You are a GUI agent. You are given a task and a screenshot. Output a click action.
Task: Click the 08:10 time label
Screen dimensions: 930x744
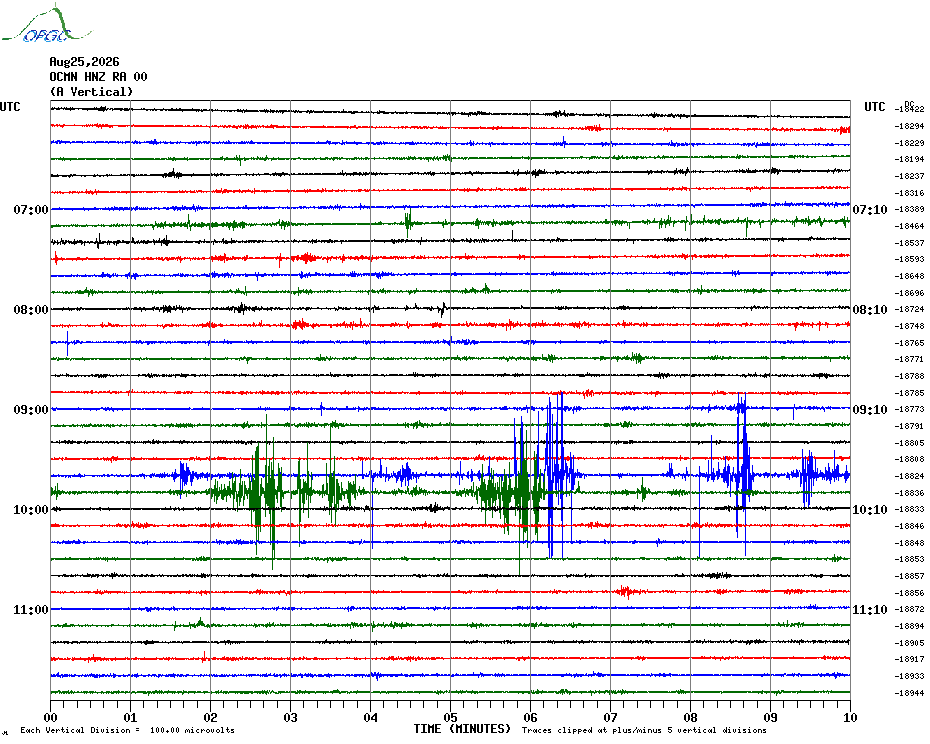(x=870, y=310)
